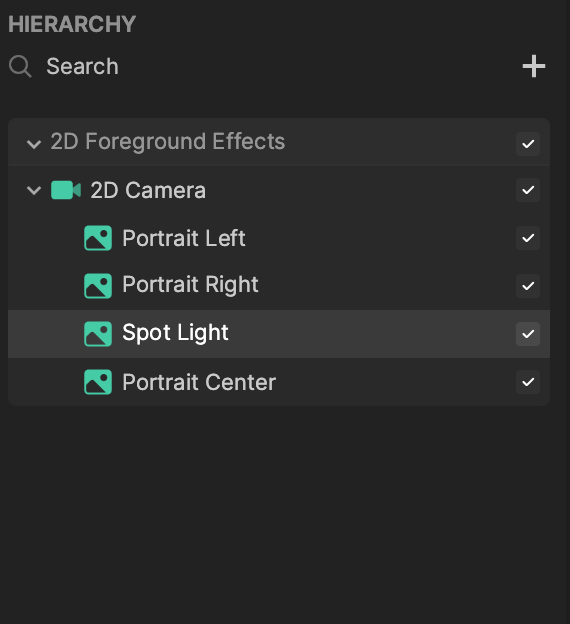Viewport: 570px width, 624px height.
Task: Toggle the 2D Camera visibility checkbox
Action: click(528, 190)
